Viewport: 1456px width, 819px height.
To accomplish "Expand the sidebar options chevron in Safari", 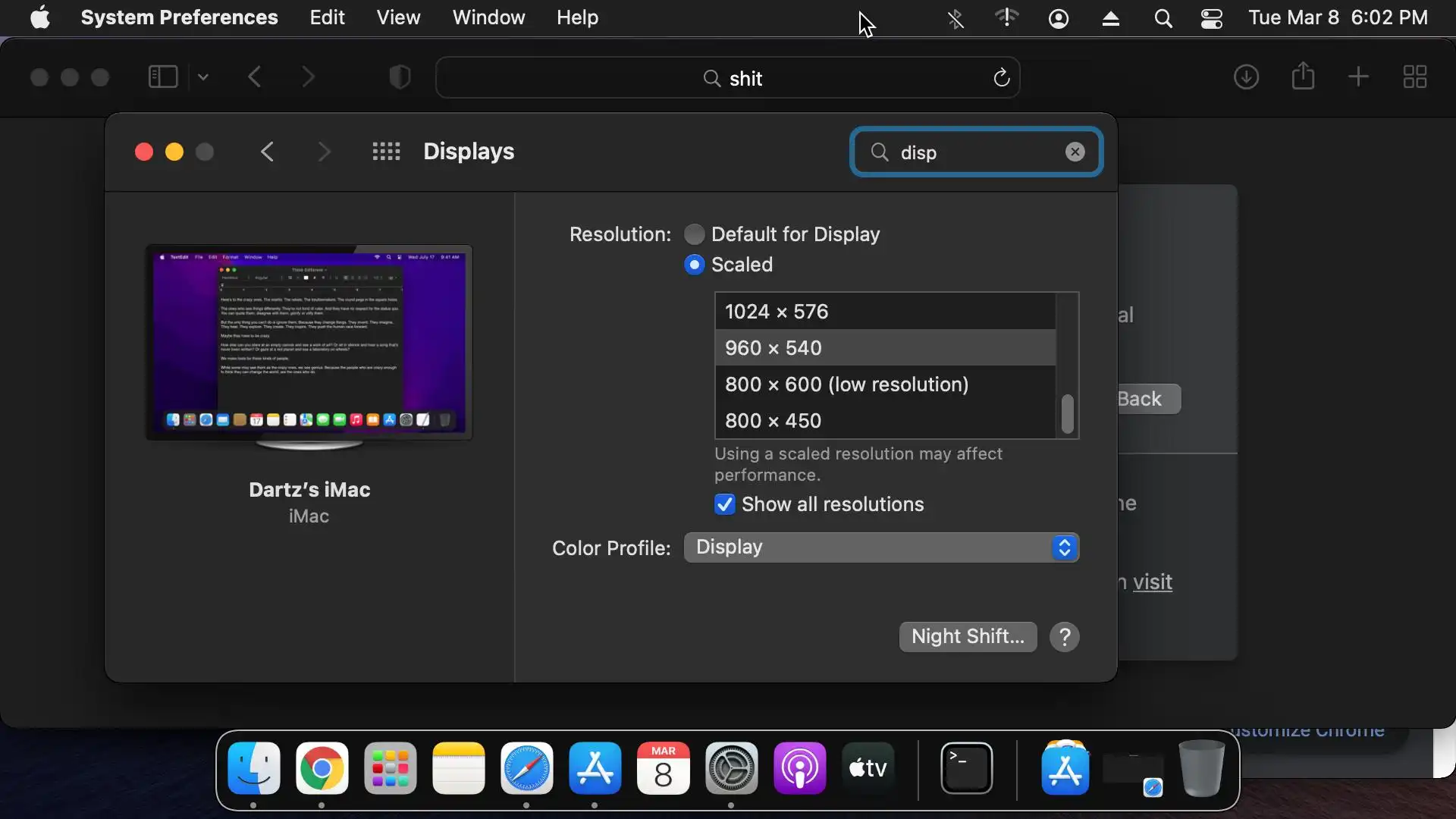I will tap(203, 77).
